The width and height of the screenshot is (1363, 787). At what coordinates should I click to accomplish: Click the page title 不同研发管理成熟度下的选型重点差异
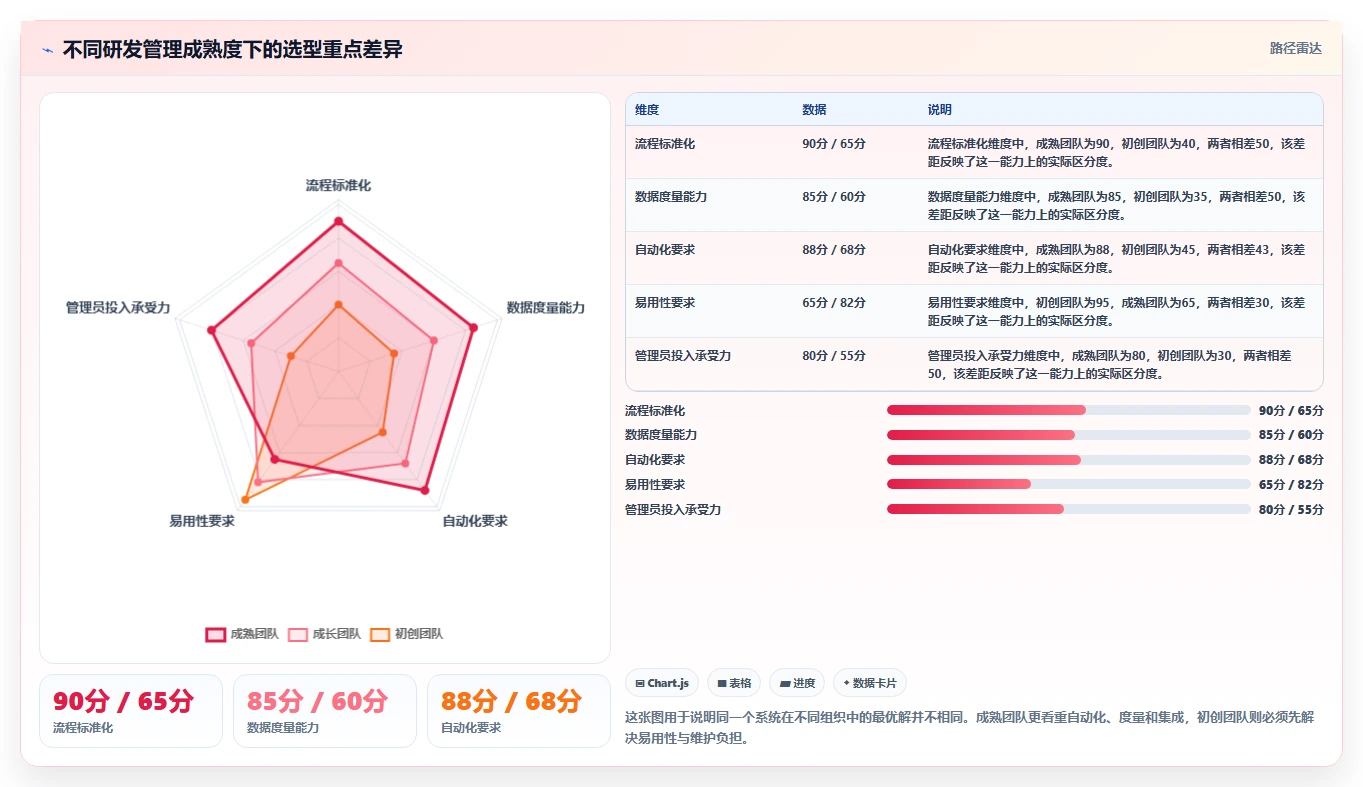point(233,49)
